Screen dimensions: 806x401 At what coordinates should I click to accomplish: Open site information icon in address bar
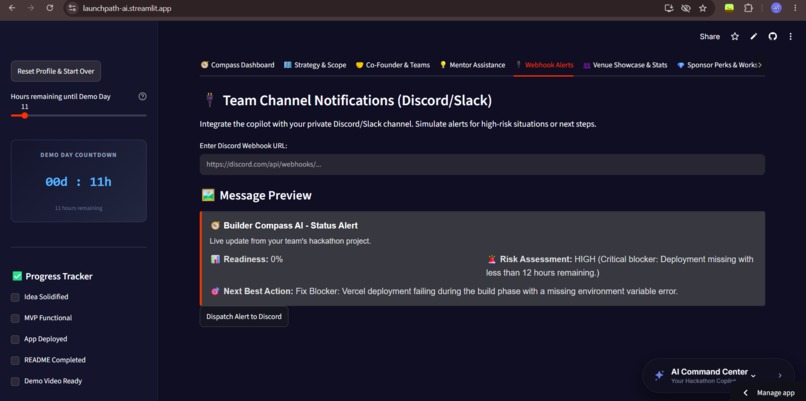(72, 8)
